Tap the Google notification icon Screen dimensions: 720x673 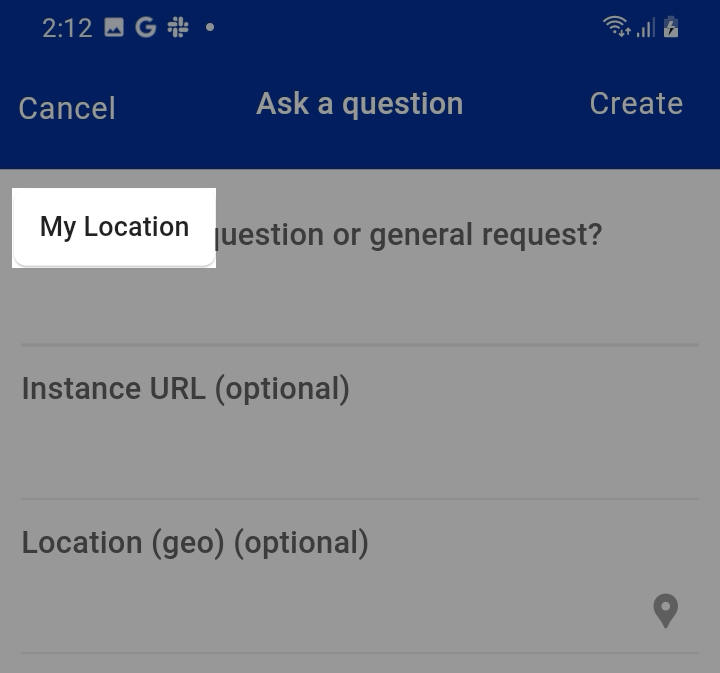[146, 28]
